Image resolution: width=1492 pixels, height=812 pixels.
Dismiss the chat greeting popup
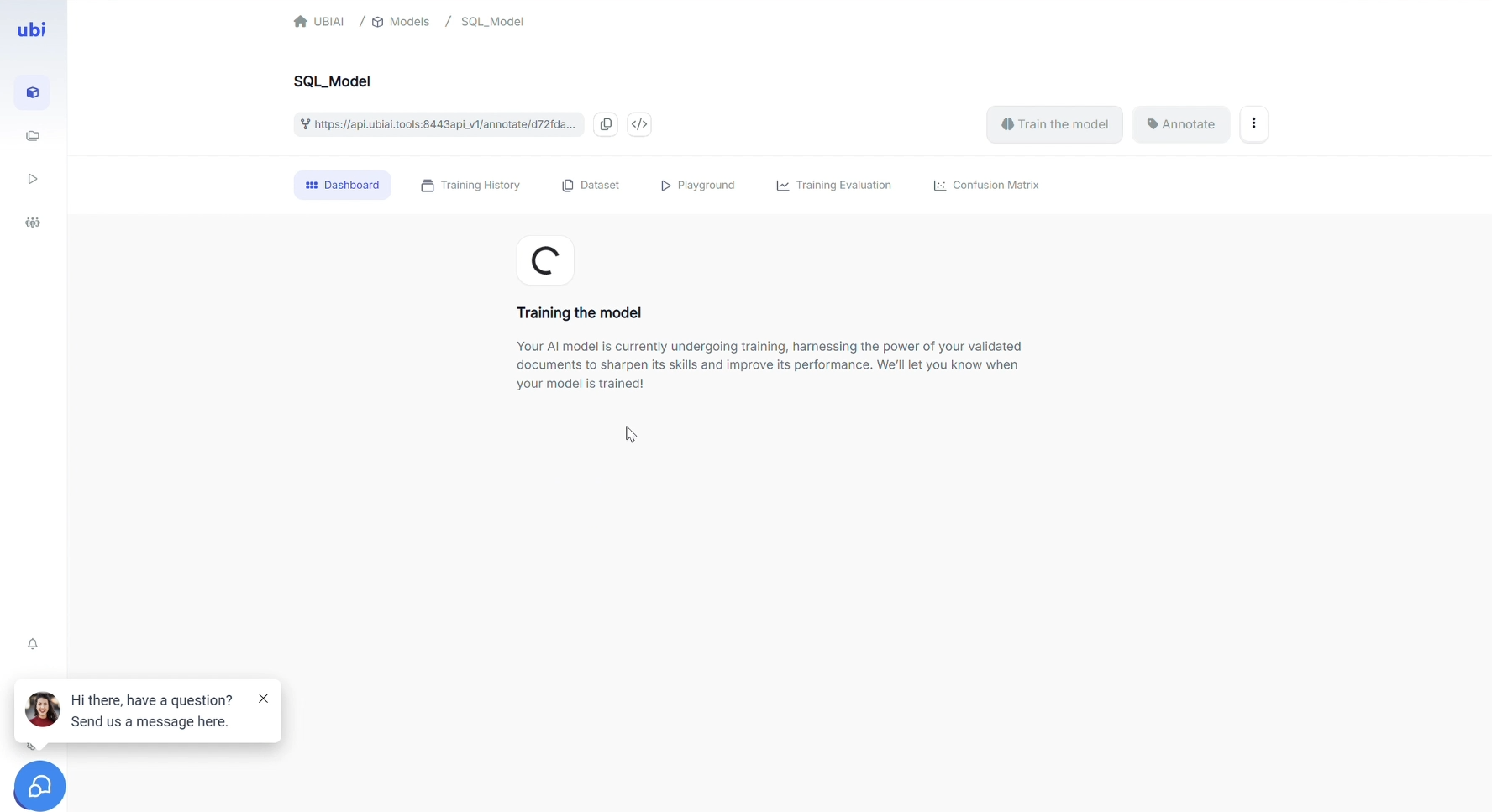[x=264, y=699]
